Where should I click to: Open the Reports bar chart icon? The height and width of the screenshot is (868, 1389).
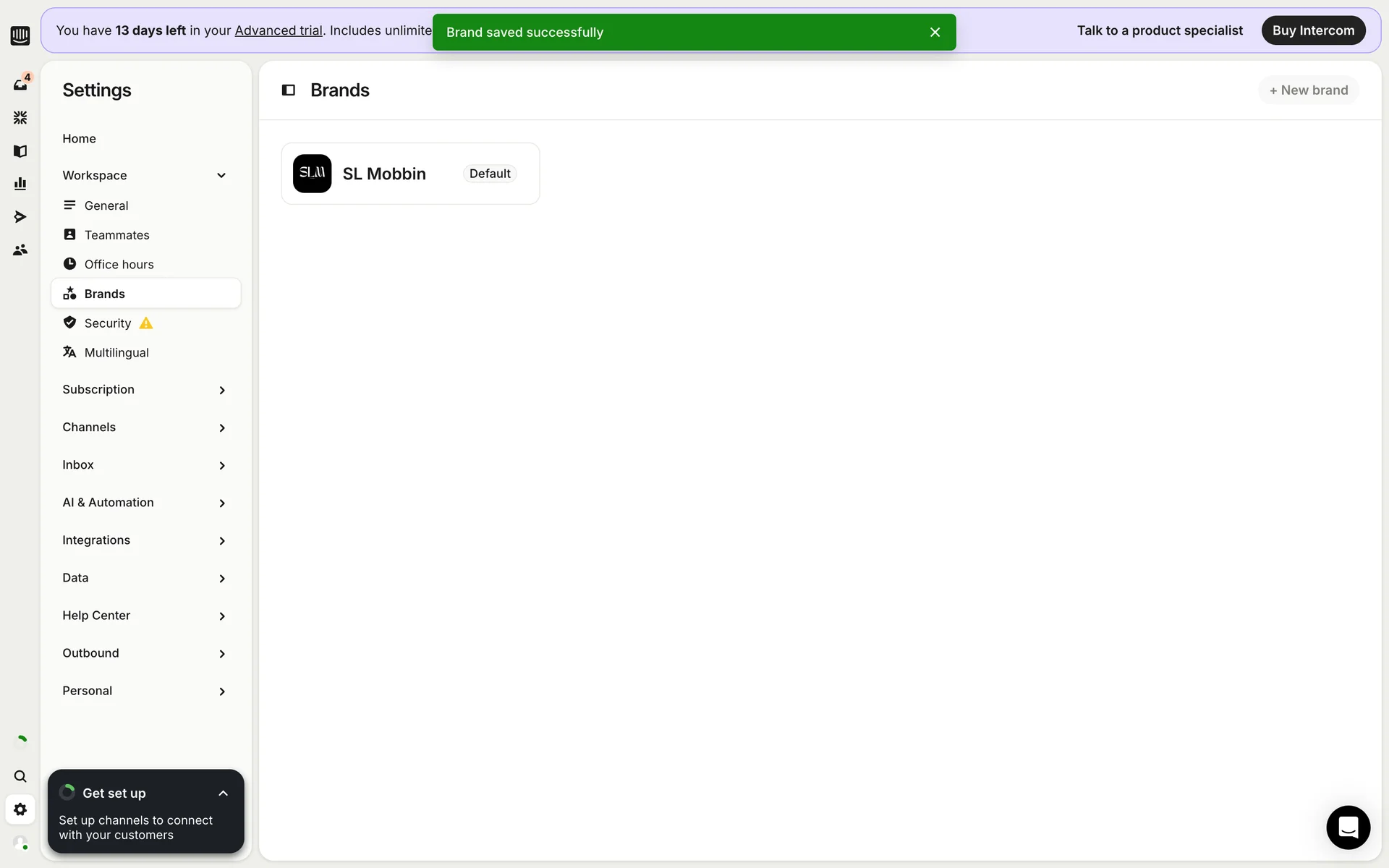coord(20,184)
